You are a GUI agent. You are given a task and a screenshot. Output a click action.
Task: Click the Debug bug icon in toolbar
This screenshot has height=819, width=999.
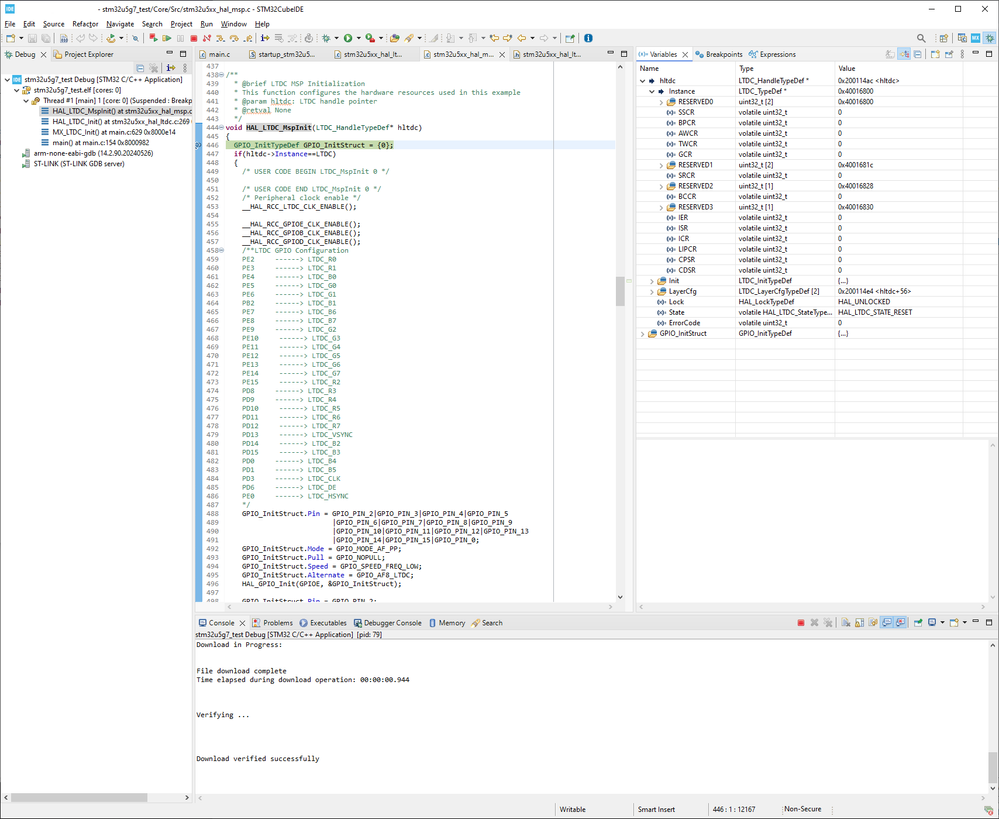(x=326, y=38)
